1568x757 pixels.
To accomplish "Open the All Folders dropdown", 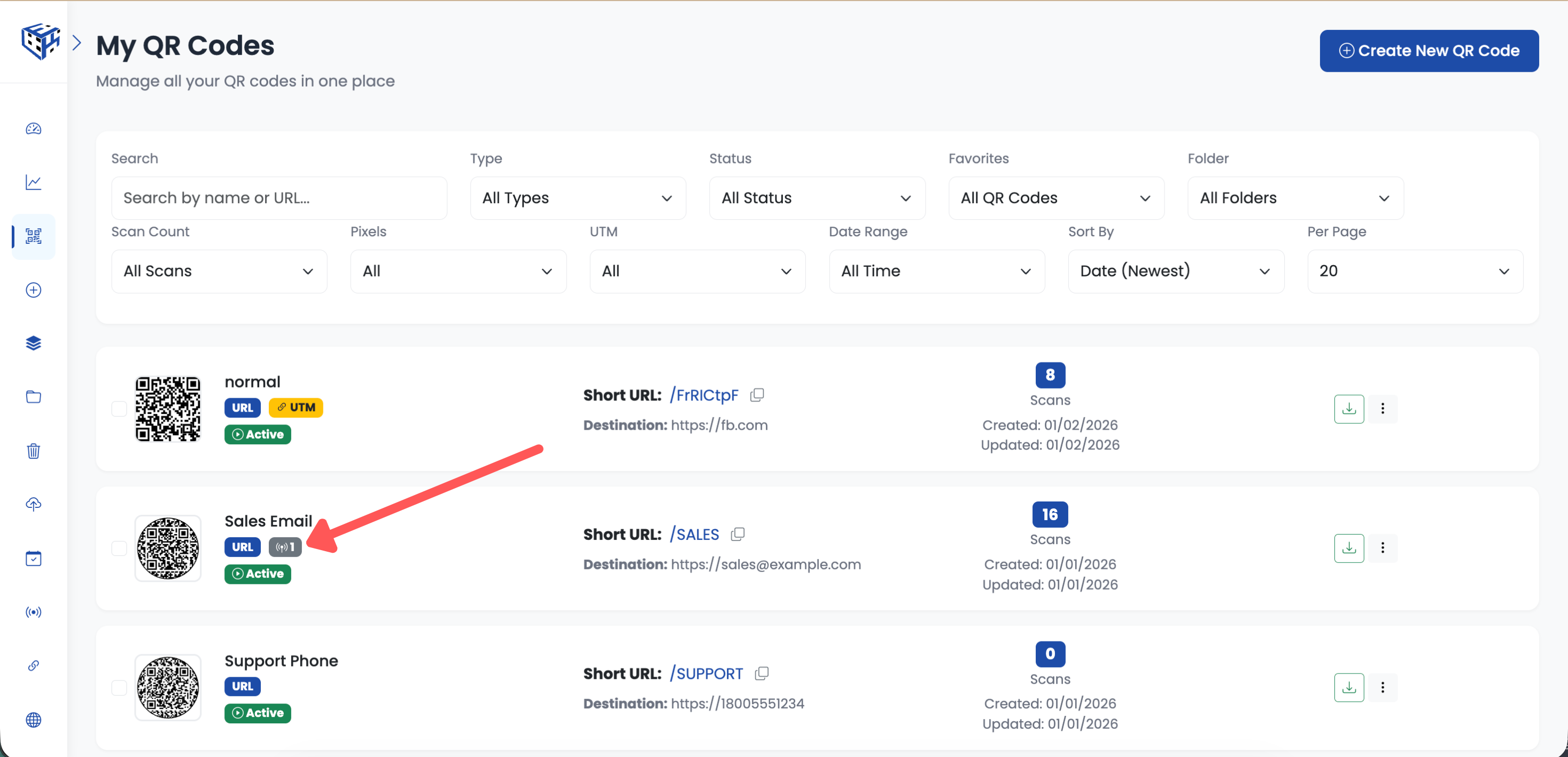I will pos(1295,198).
